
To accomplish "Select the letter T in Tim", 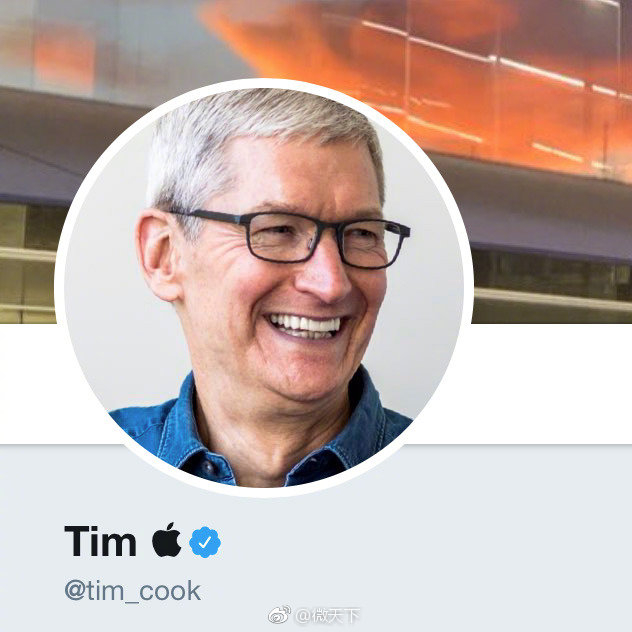I will pyautogui.click(x=78, y=541).
